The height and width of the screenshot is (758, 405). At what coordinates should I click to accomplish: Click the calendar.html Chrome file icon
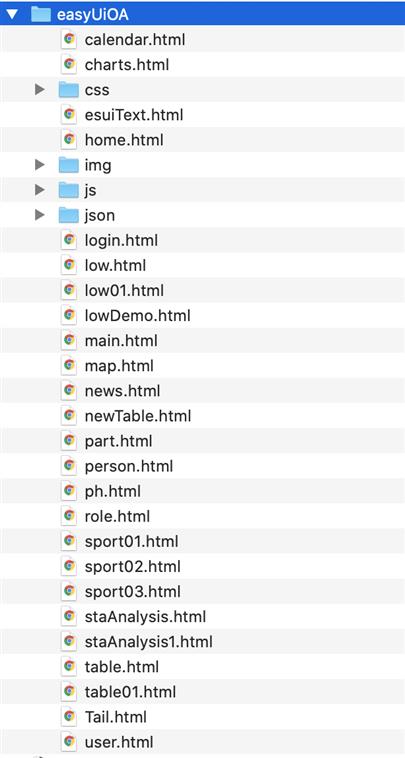tap(69, 39)
